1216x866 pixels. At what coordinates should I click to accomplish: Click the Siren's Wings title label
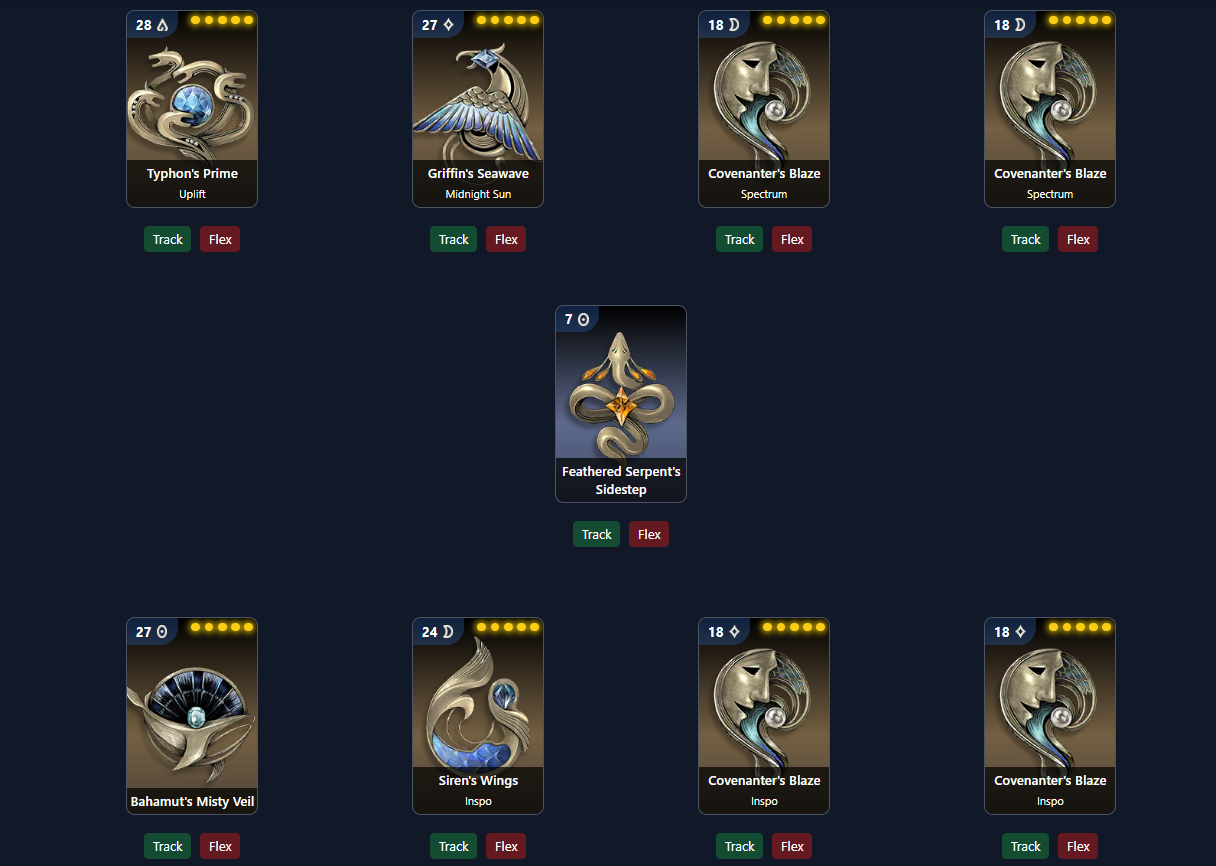pyautogui.click(x=478, y=781)
